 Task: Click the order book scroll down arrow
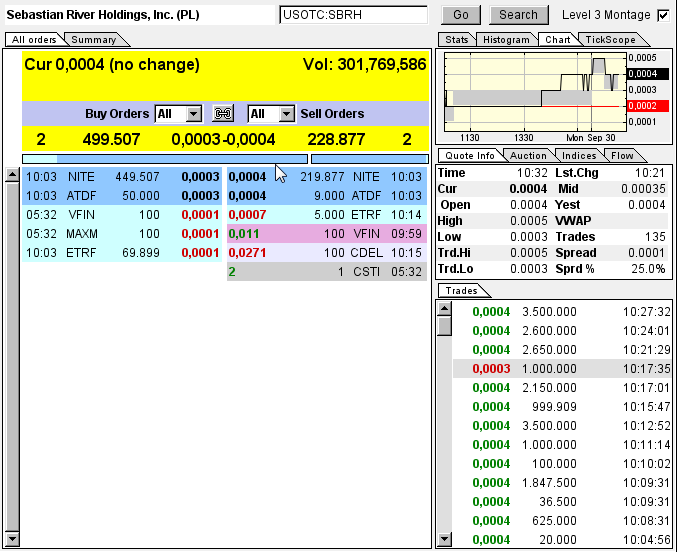click(12, 539)
